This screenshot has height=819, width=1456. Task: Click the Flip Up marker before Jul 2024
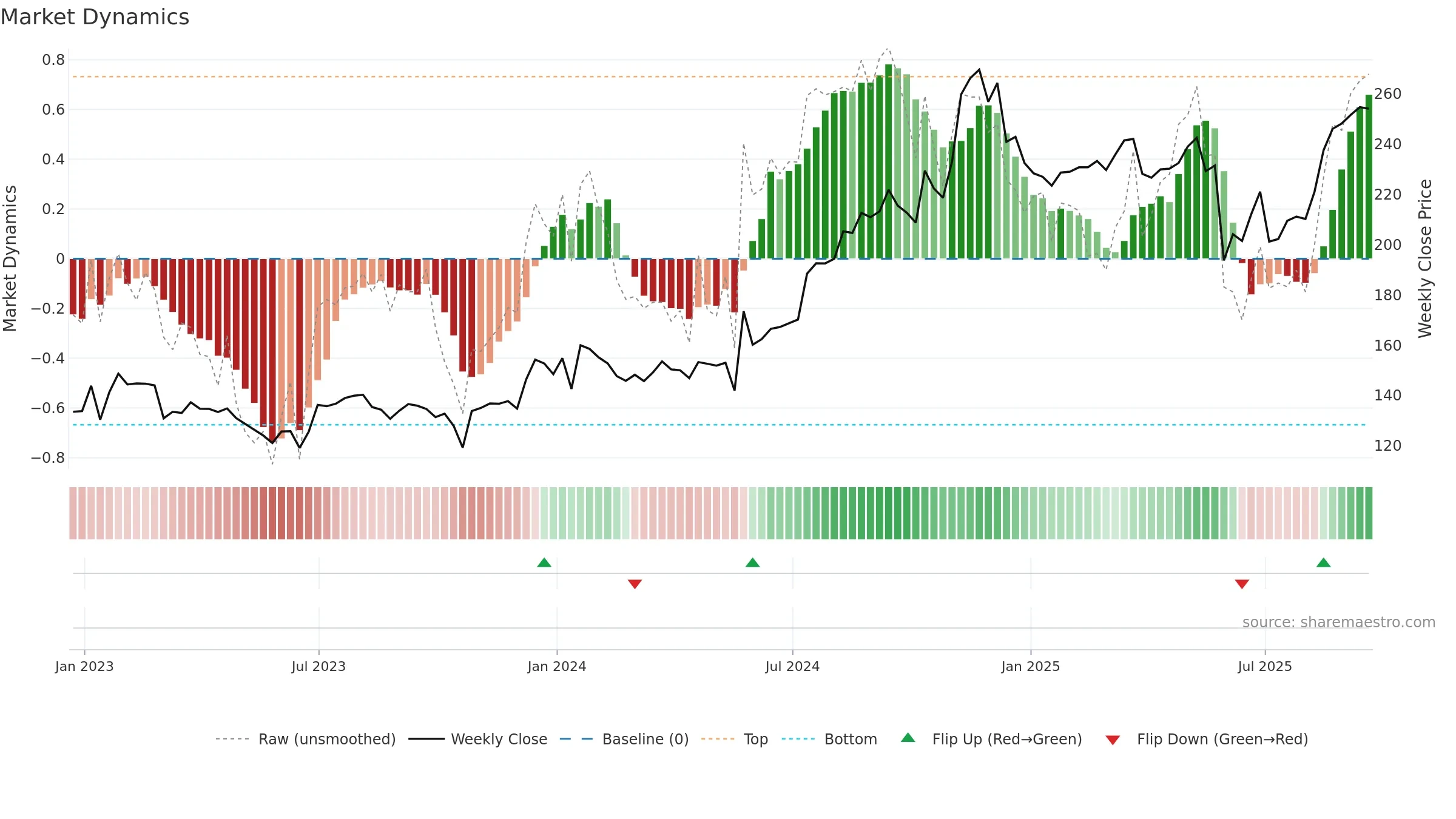pos(752,562)
